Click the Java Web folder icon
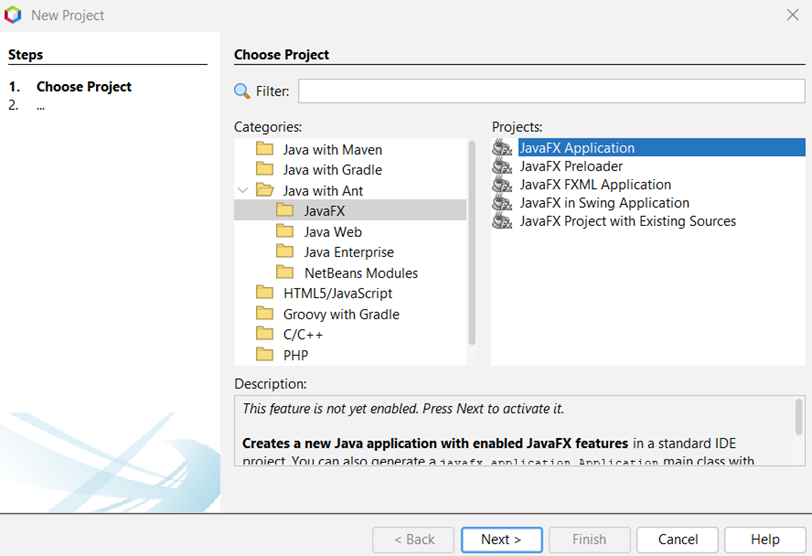 coord(285,231)
